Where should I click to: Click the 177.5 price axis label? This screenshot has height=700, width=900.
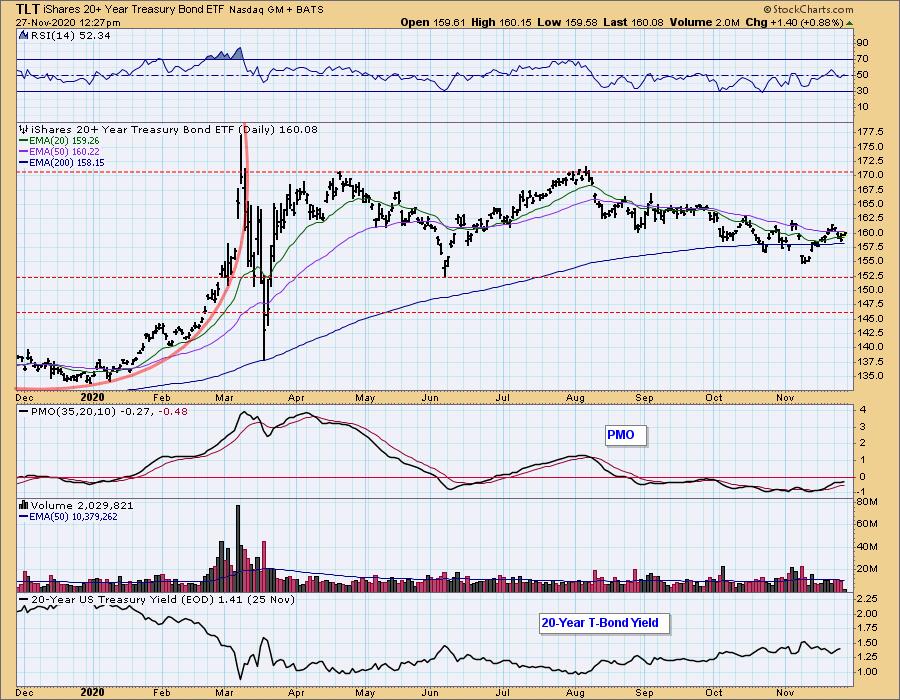870,132
